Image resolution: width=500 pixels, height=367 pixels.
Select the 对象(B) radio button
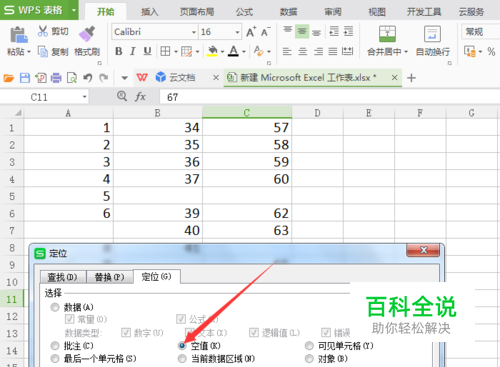tap(309, 359)
